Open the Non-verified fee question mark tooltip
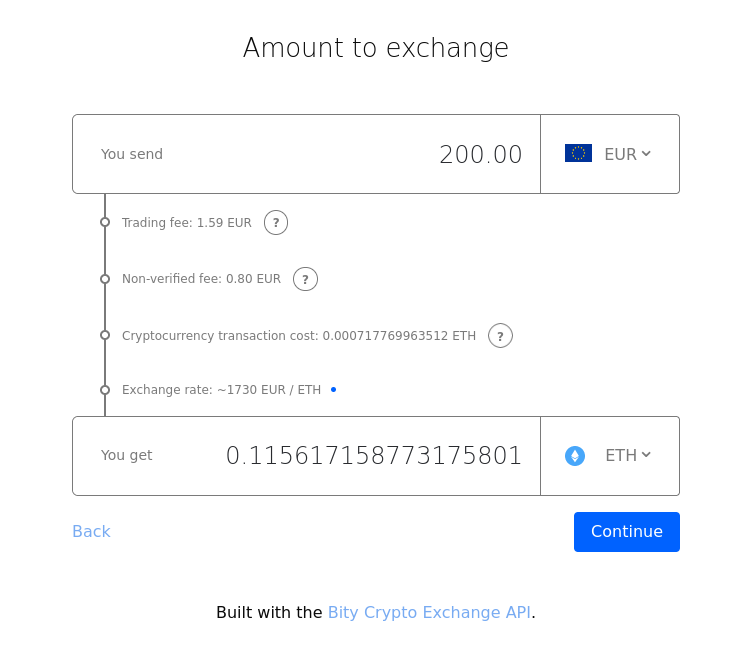 [305, 279]
